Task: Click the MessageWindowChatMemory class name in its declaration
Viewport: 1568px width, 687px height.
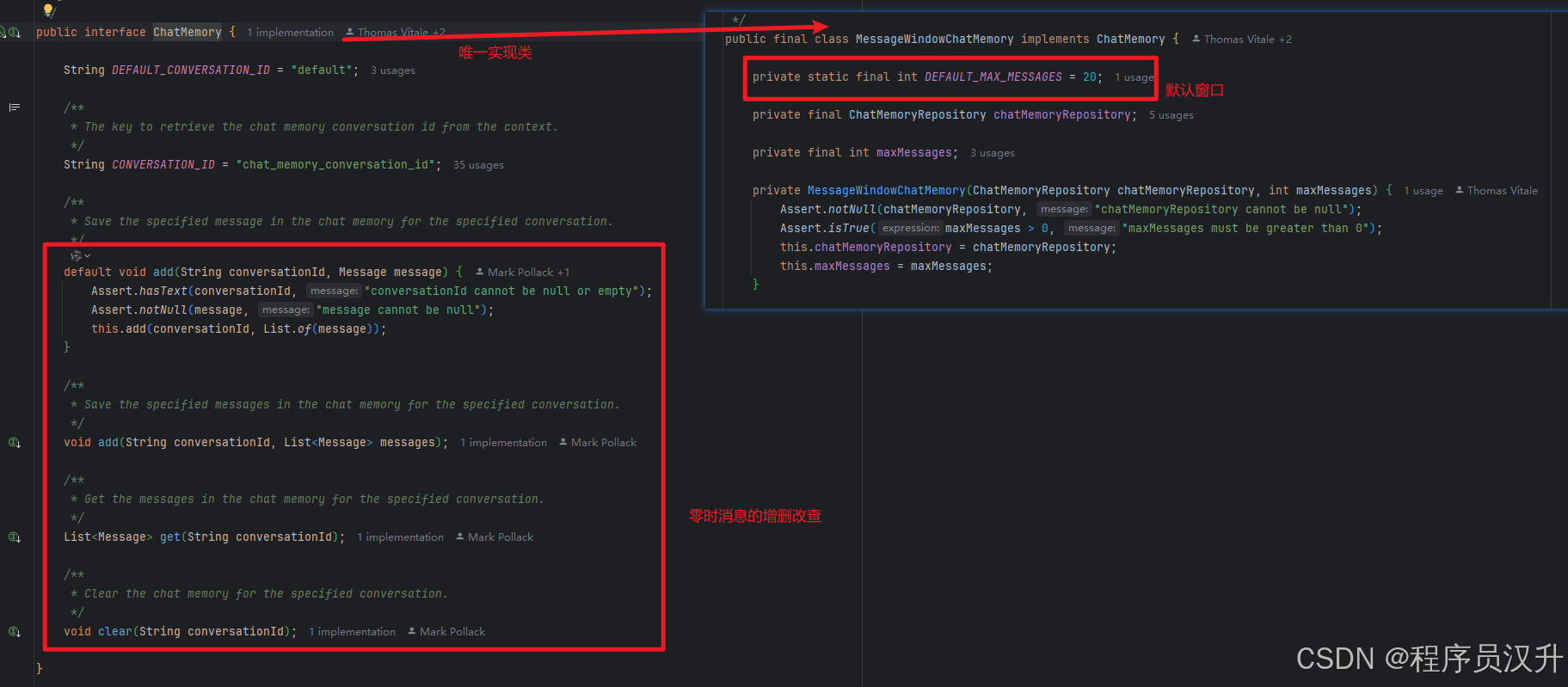Action: (x=935, y=40)
